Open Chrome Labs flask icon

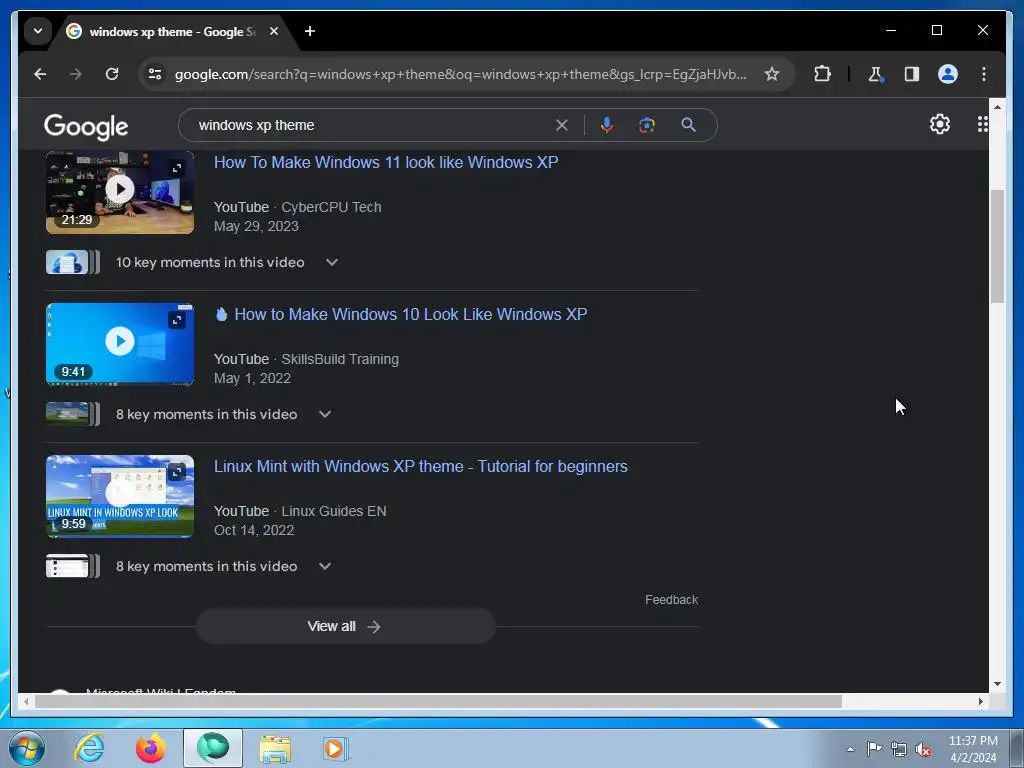pos(876,74)
